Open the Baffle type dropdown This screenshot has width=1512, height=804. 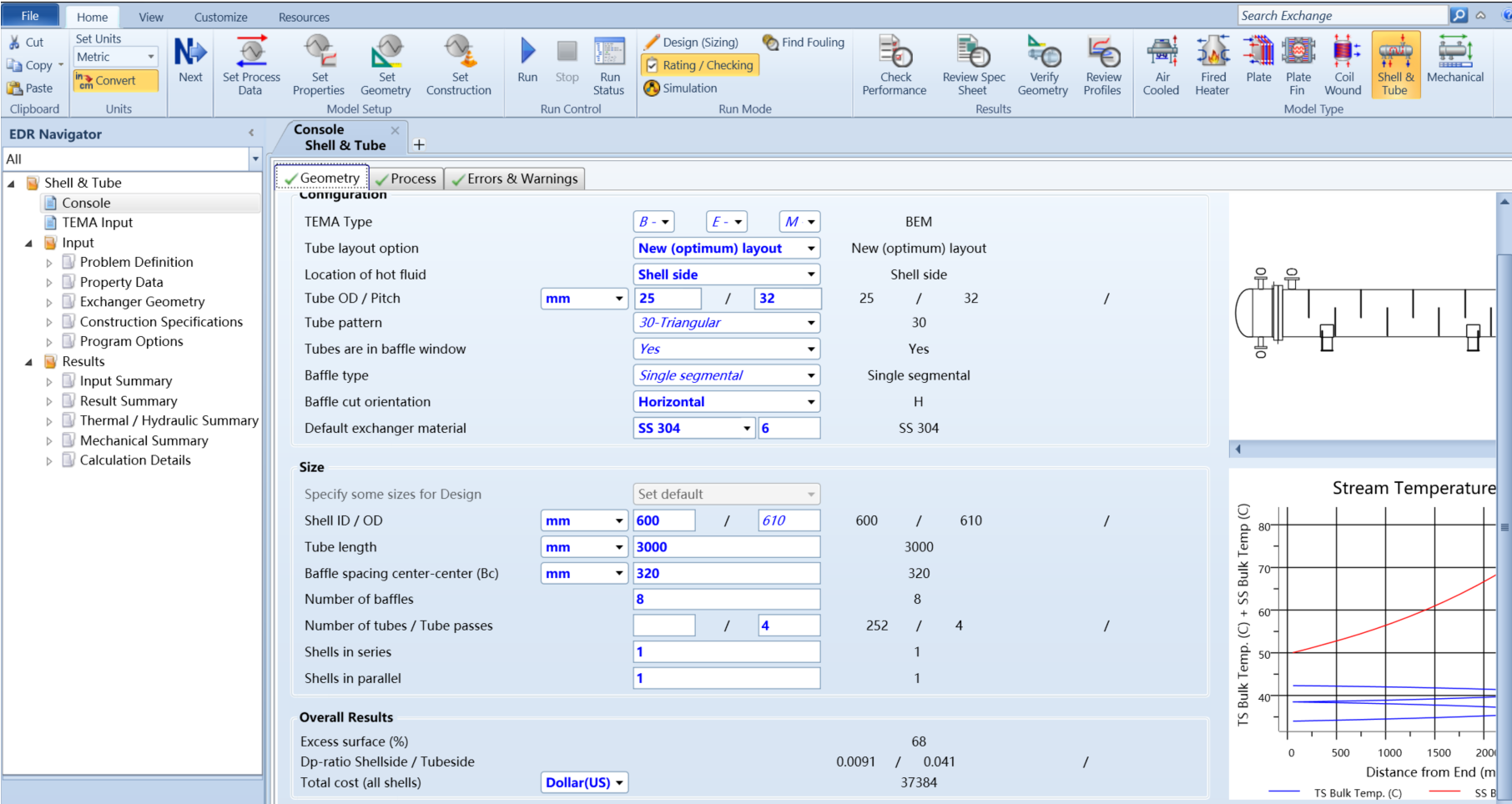tap(727, 375)
